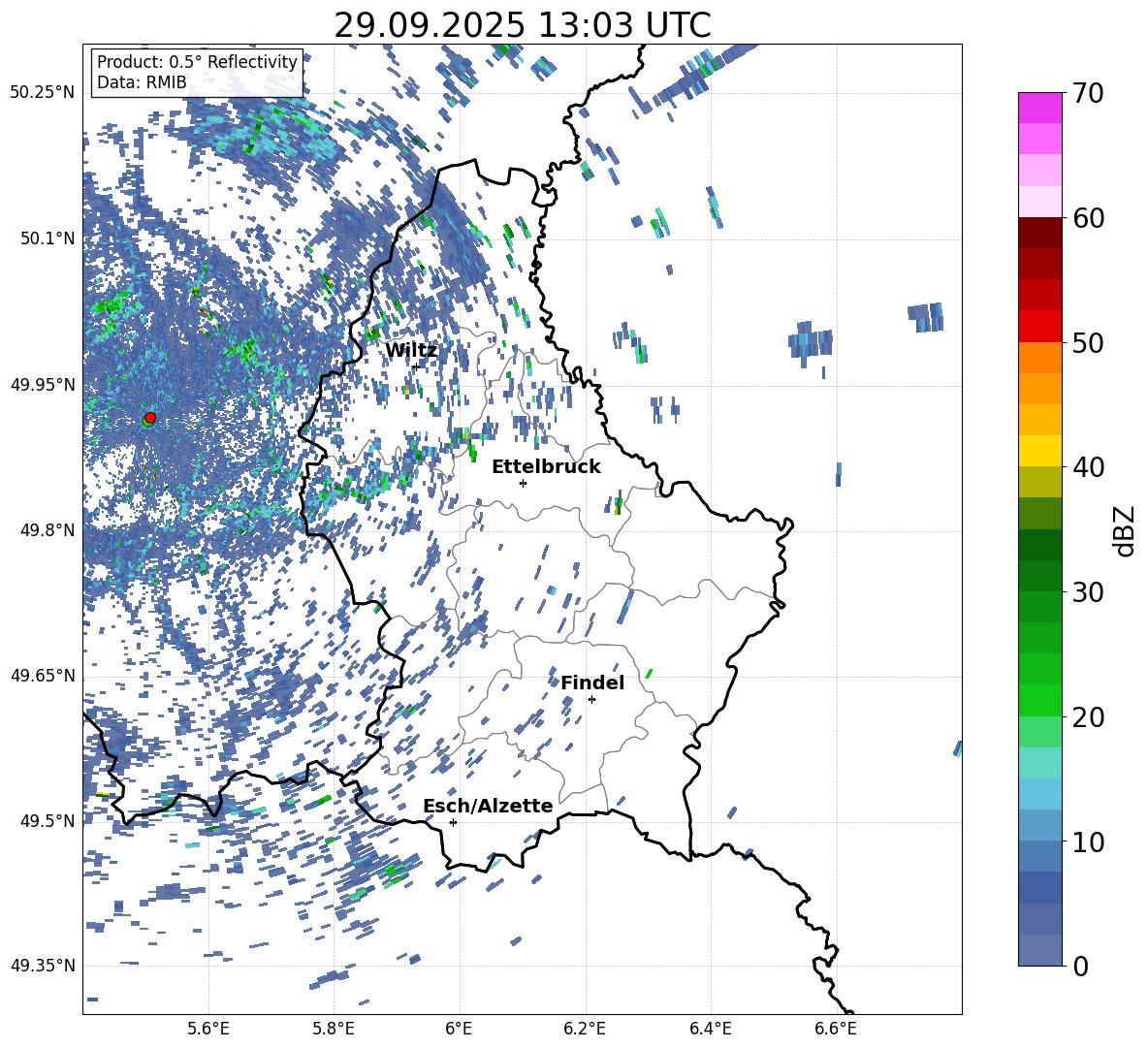Click the 6.4°E longitude label
The image size is (1148, 1048).
click(710, 1029)
